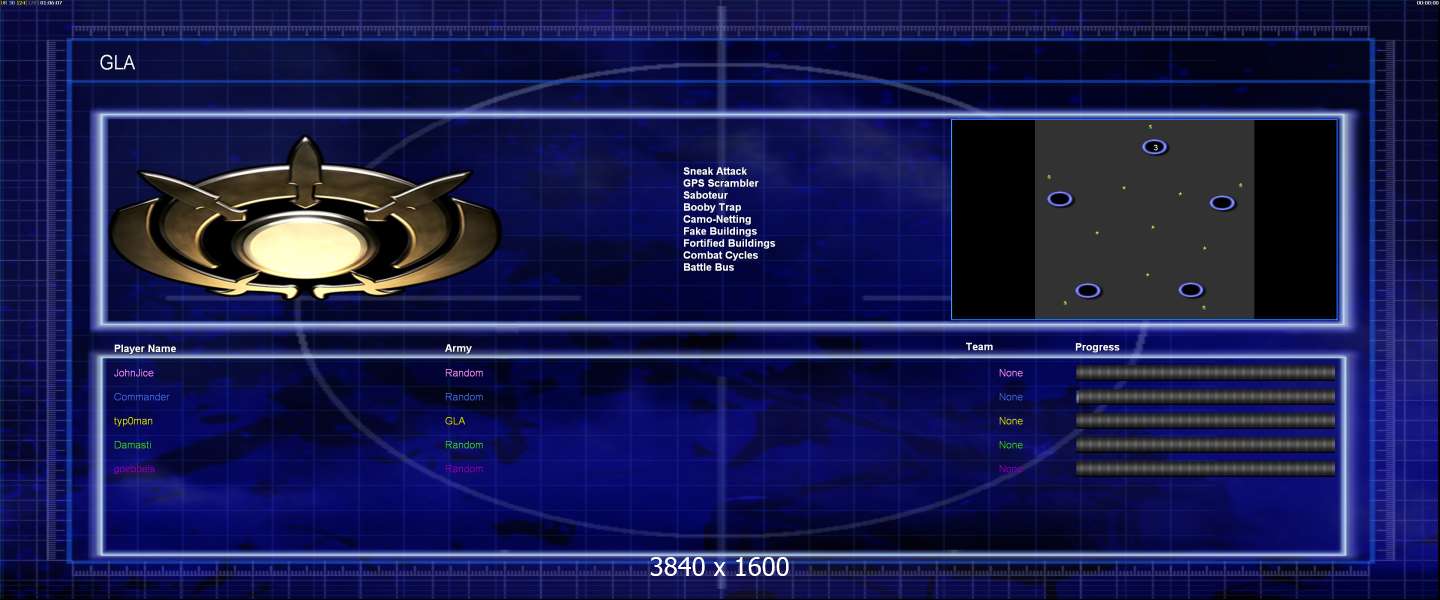Click team None for Commander
The height and width of the screenshot is (600, 1440).
click(x=1011, y=397)
